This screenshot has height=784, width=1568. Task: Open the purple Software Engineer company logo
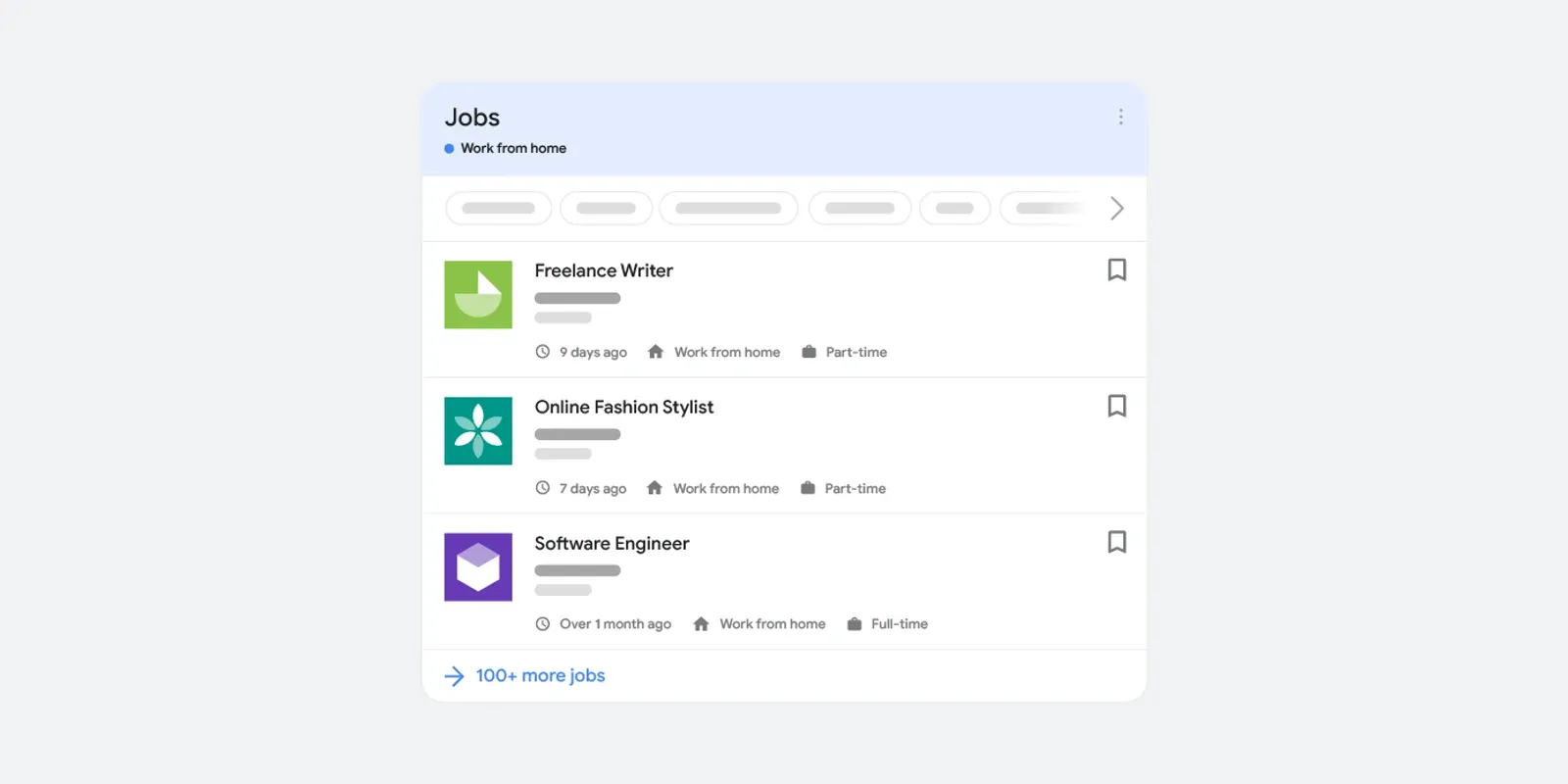(478, 567)
